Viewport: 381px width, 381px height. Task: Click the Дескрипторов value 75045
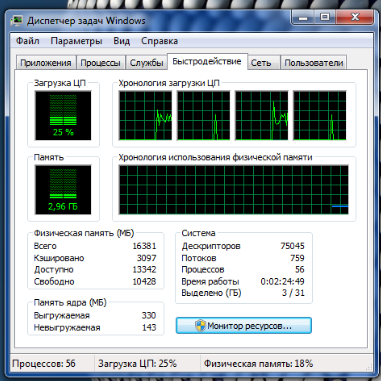[x=292, y=246]
